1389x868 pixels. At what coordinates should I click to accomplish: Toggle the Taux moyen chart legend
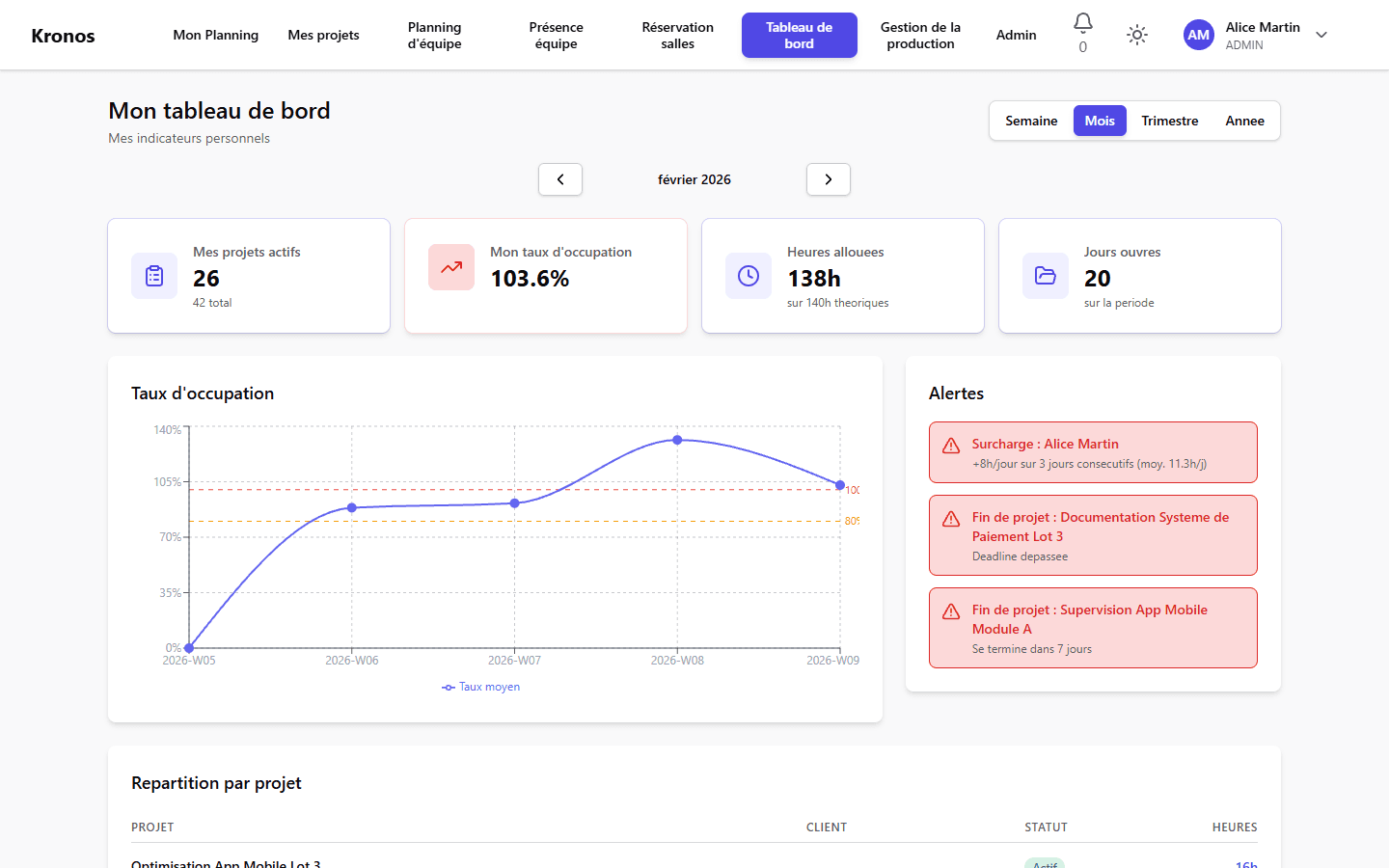point(481,687)
